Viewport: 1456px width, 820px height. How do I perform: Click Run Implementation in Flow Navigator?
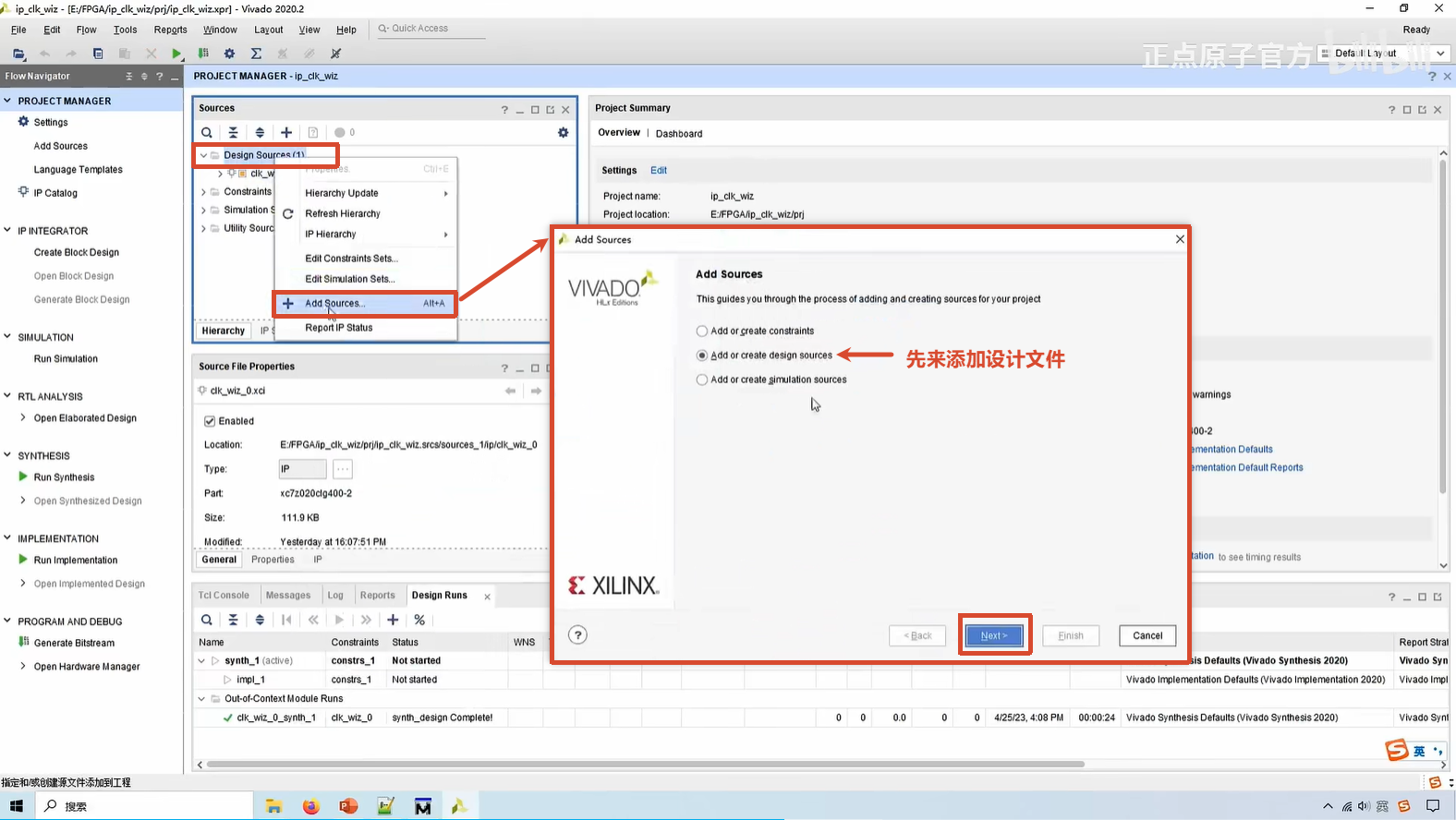(x=76, y=561)
